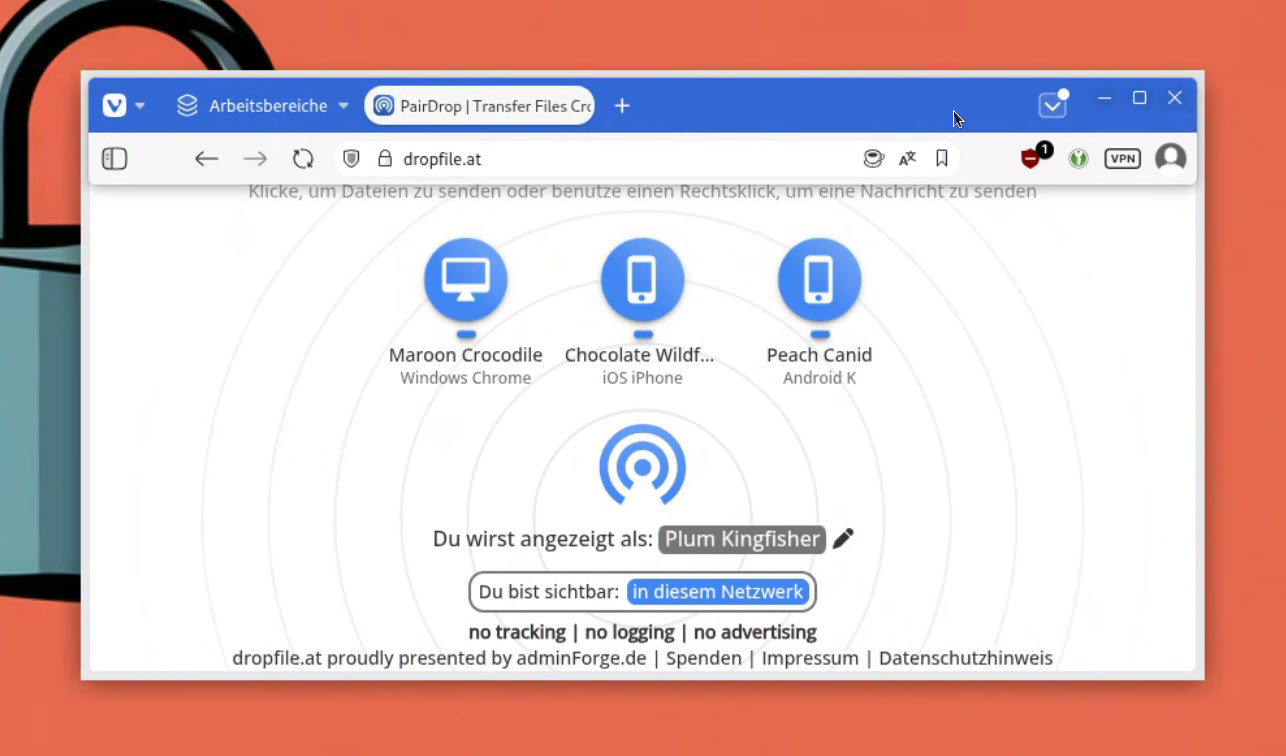Switch to the PairDrop Transfer Files tab
The image size is (1286, 756).
(480, 106)
